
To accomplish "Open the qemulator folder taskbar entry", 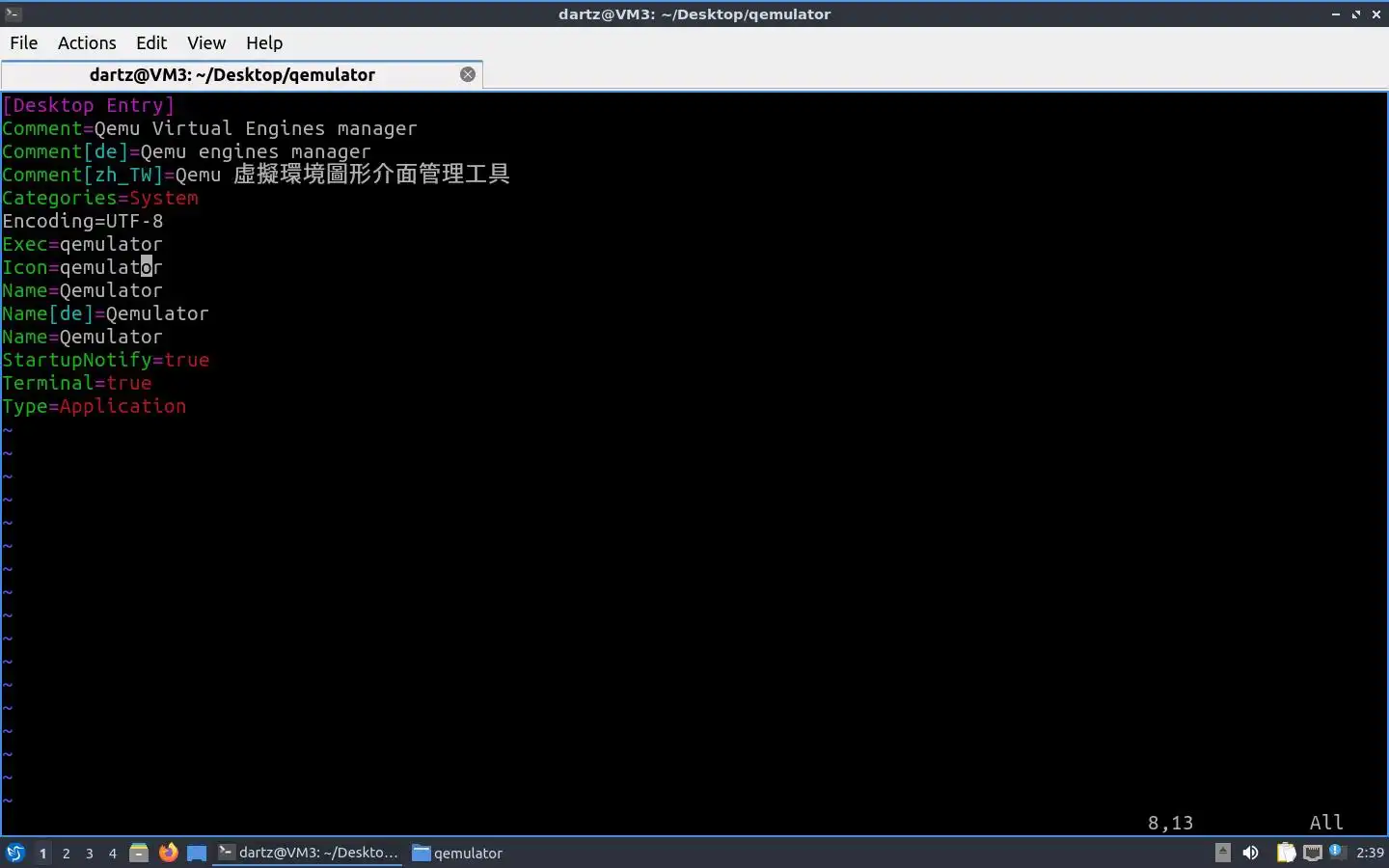I will point(458,853).
